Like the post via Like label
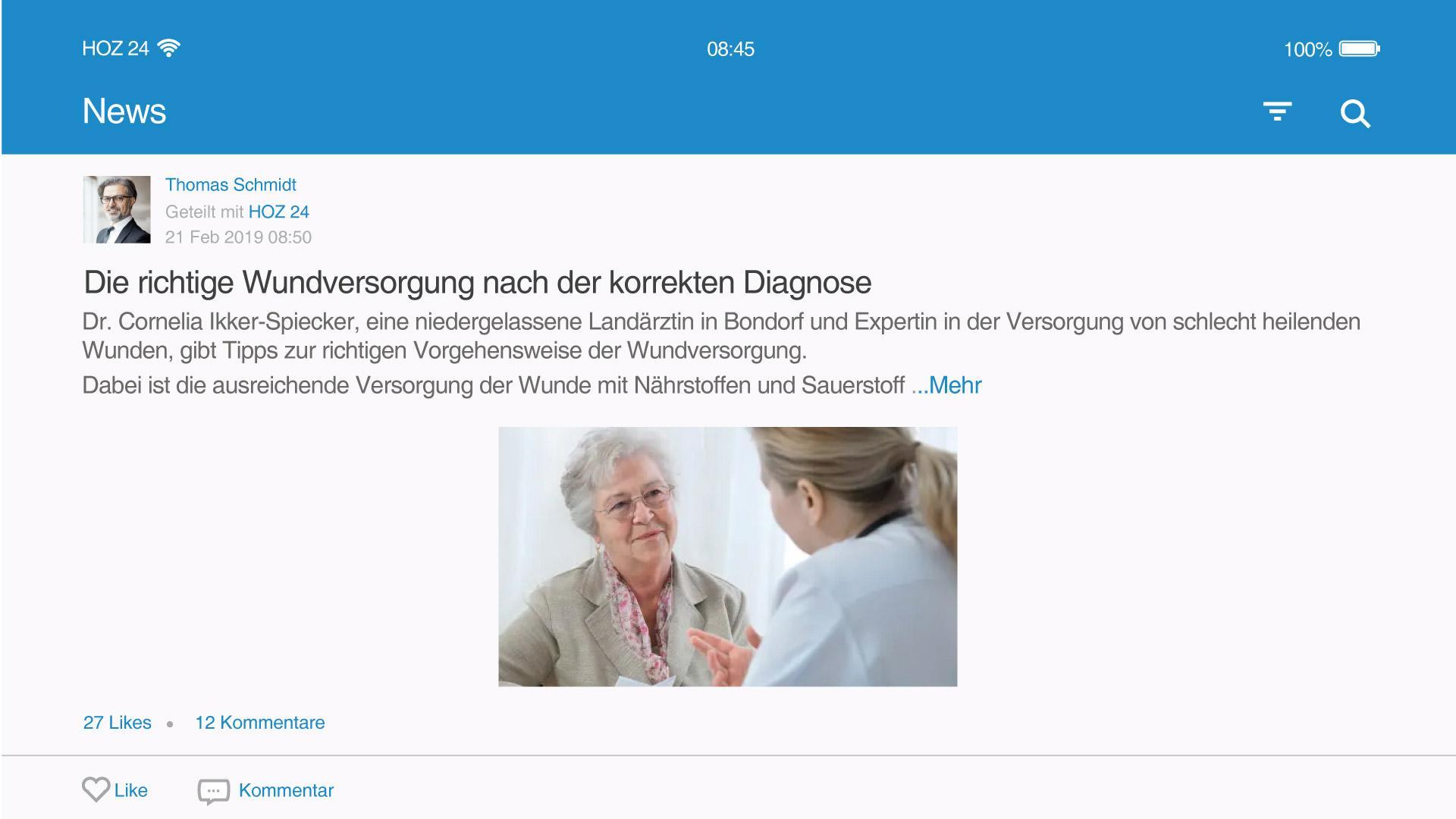Image resolution: width=1456 pixels, height=819 pixels. click(x=131, y=790)
